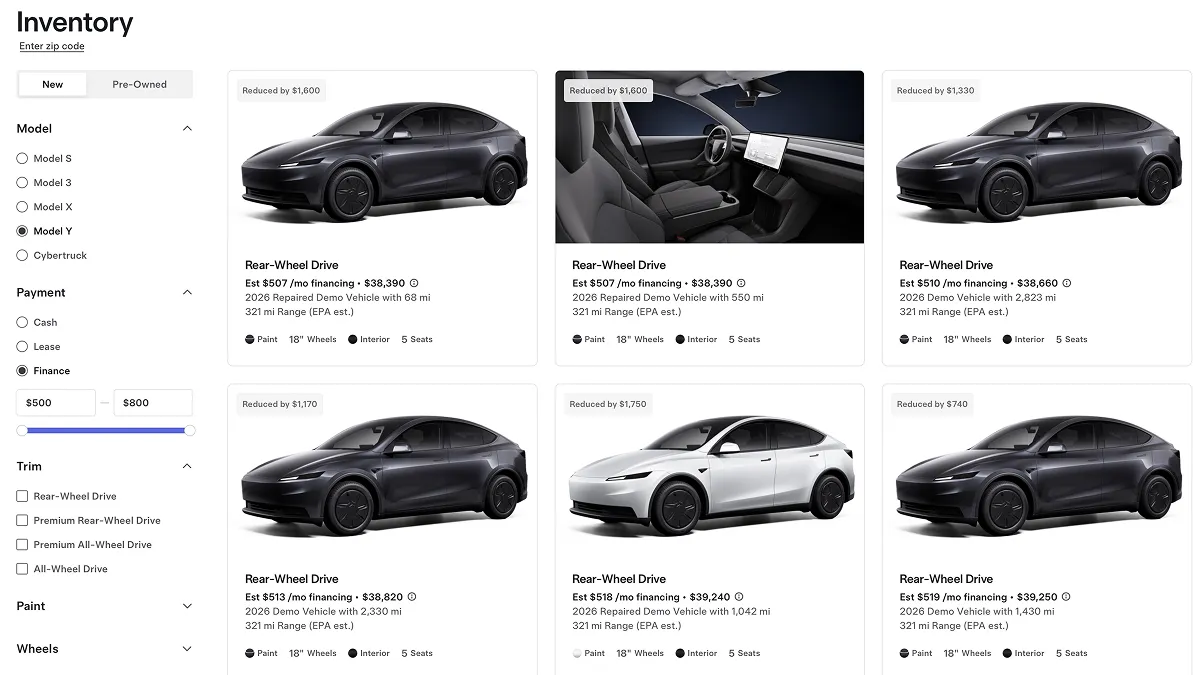Screen dimensions: 1200x675
Task: Expand the Paint filter section
Action: pyautogui.click(x=186, y=605)
